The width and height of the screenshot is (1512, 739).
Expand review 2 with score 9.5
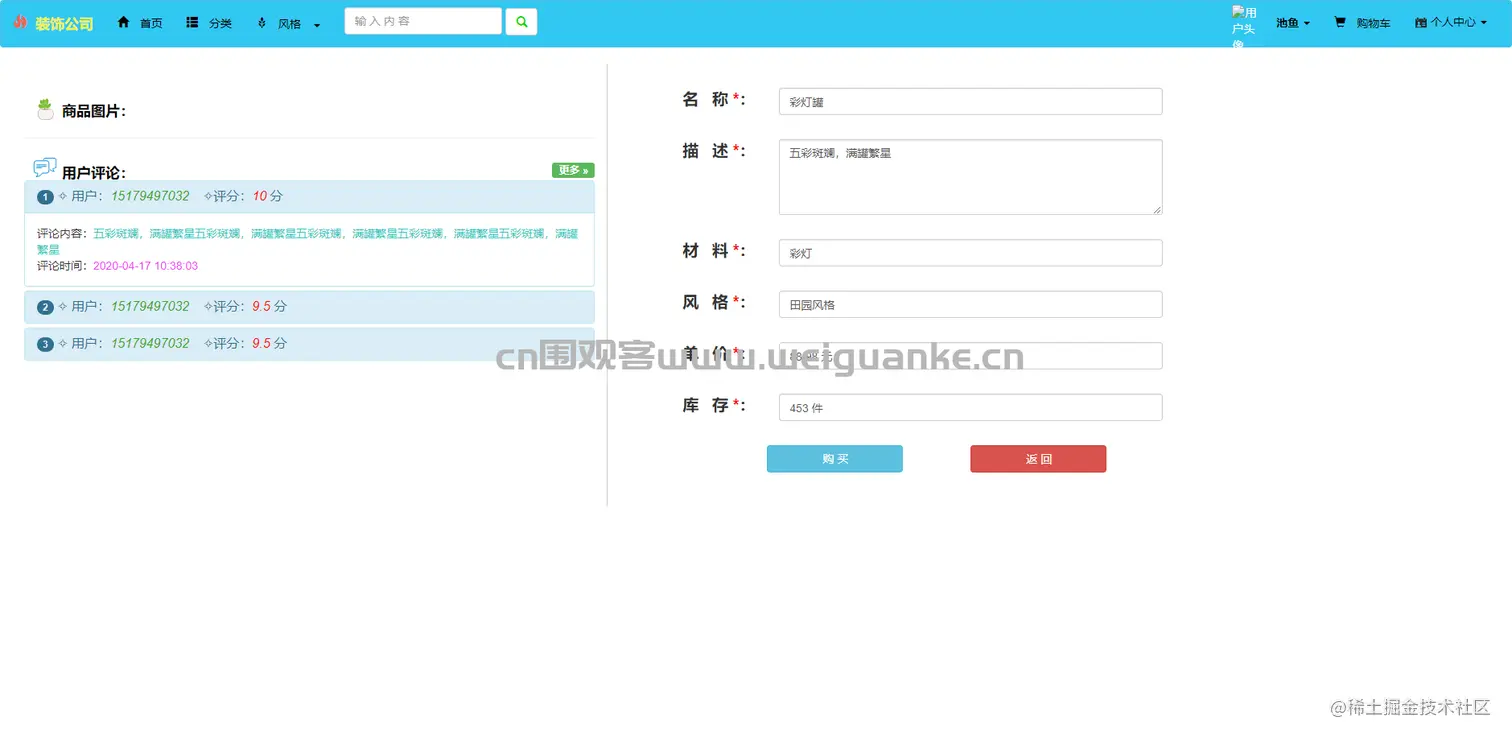coord(309,307)
